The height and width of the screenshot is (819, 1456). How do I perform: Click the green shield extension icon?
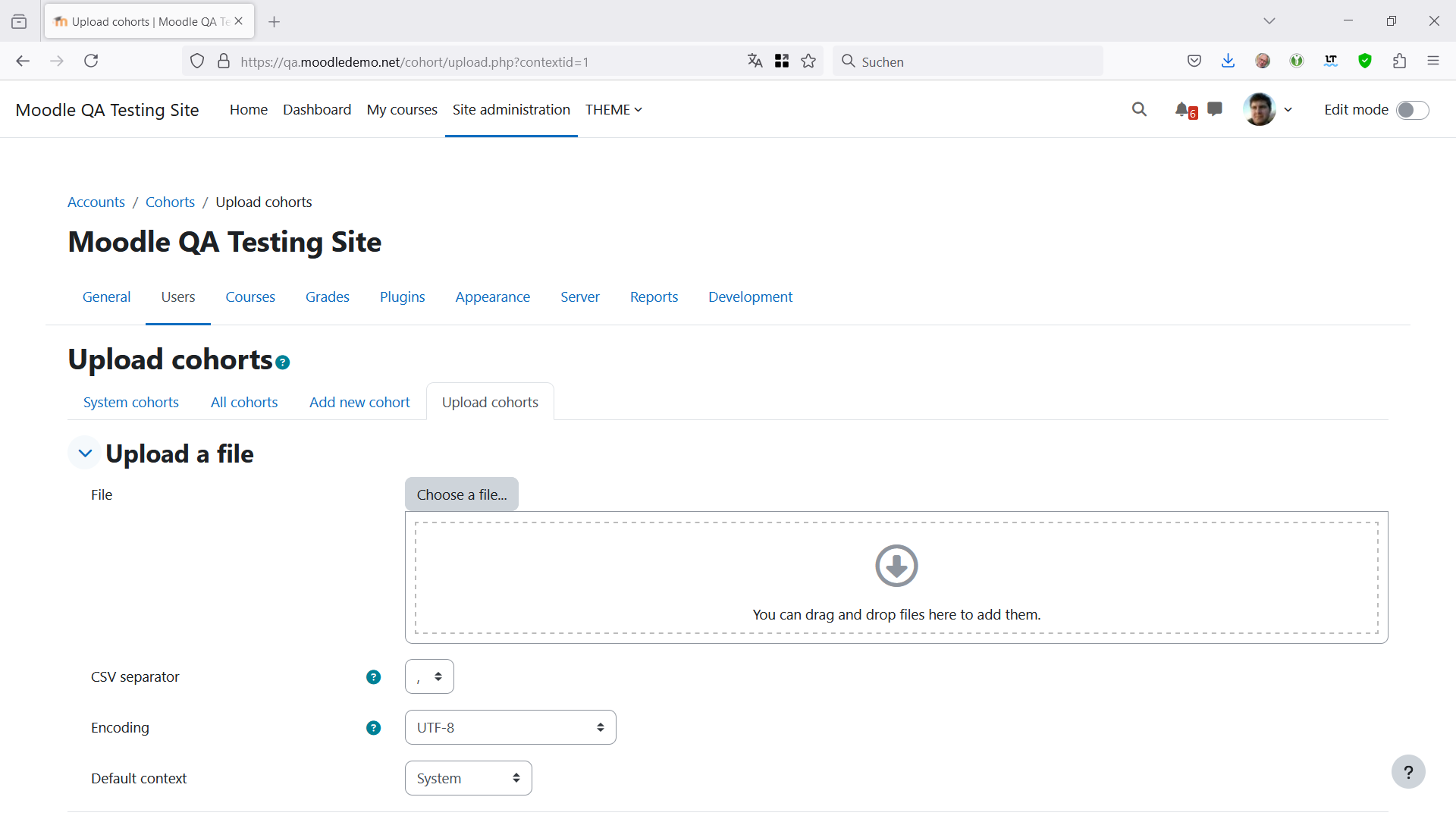[x=1365, y=61]
